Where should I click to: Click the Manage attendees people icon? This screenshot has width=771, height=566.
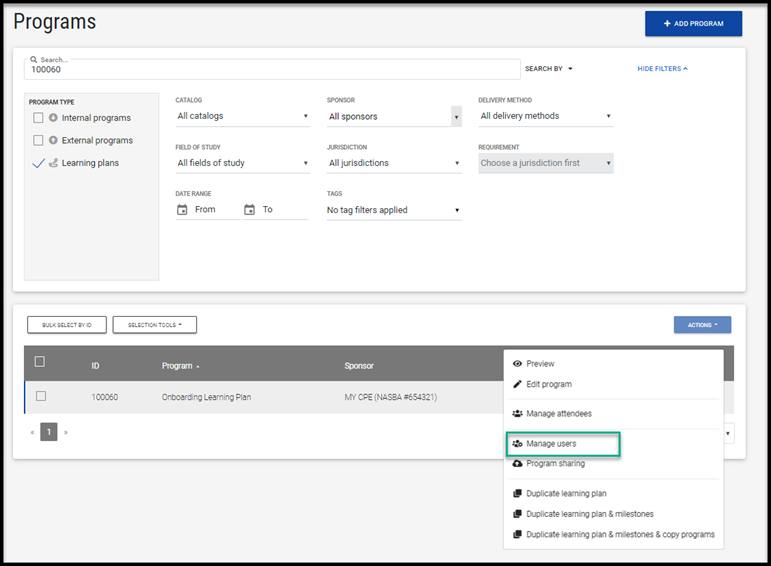pos(517,413)
